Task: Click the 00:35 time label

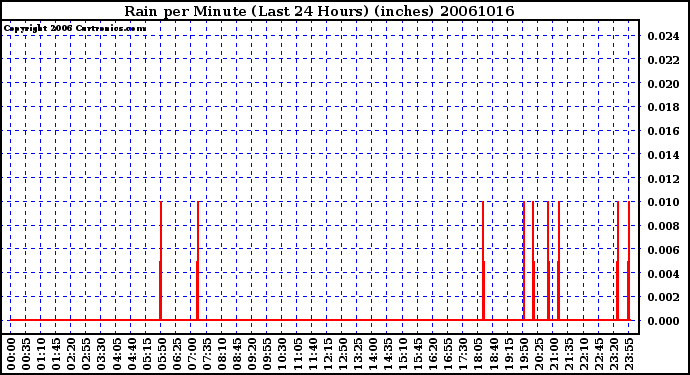Action: pos(26,354)
